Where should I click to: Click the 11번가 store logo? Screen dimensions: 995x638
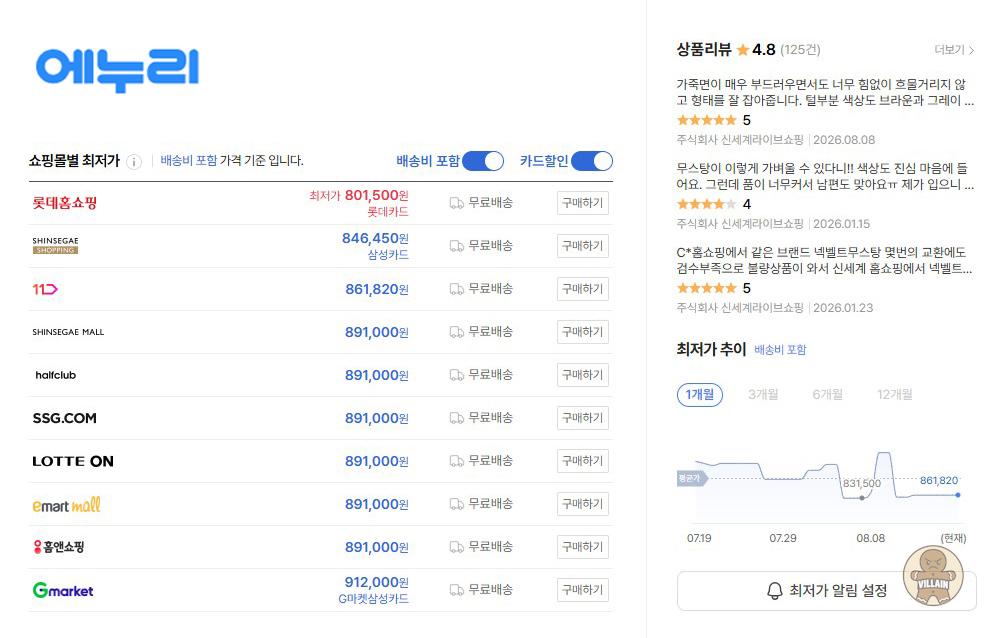45,289
